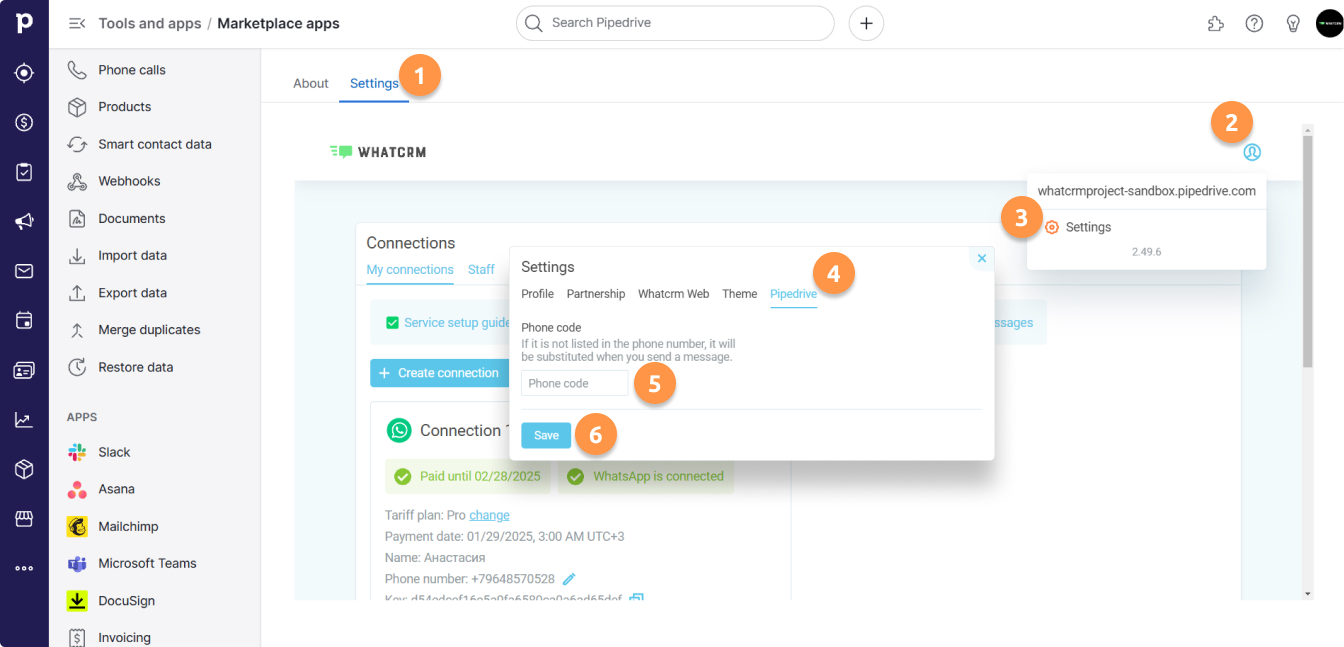Image resolution: width=1344 pixels, height=647 pixels.
Task: Select the About tab
Action: [310, 84]
